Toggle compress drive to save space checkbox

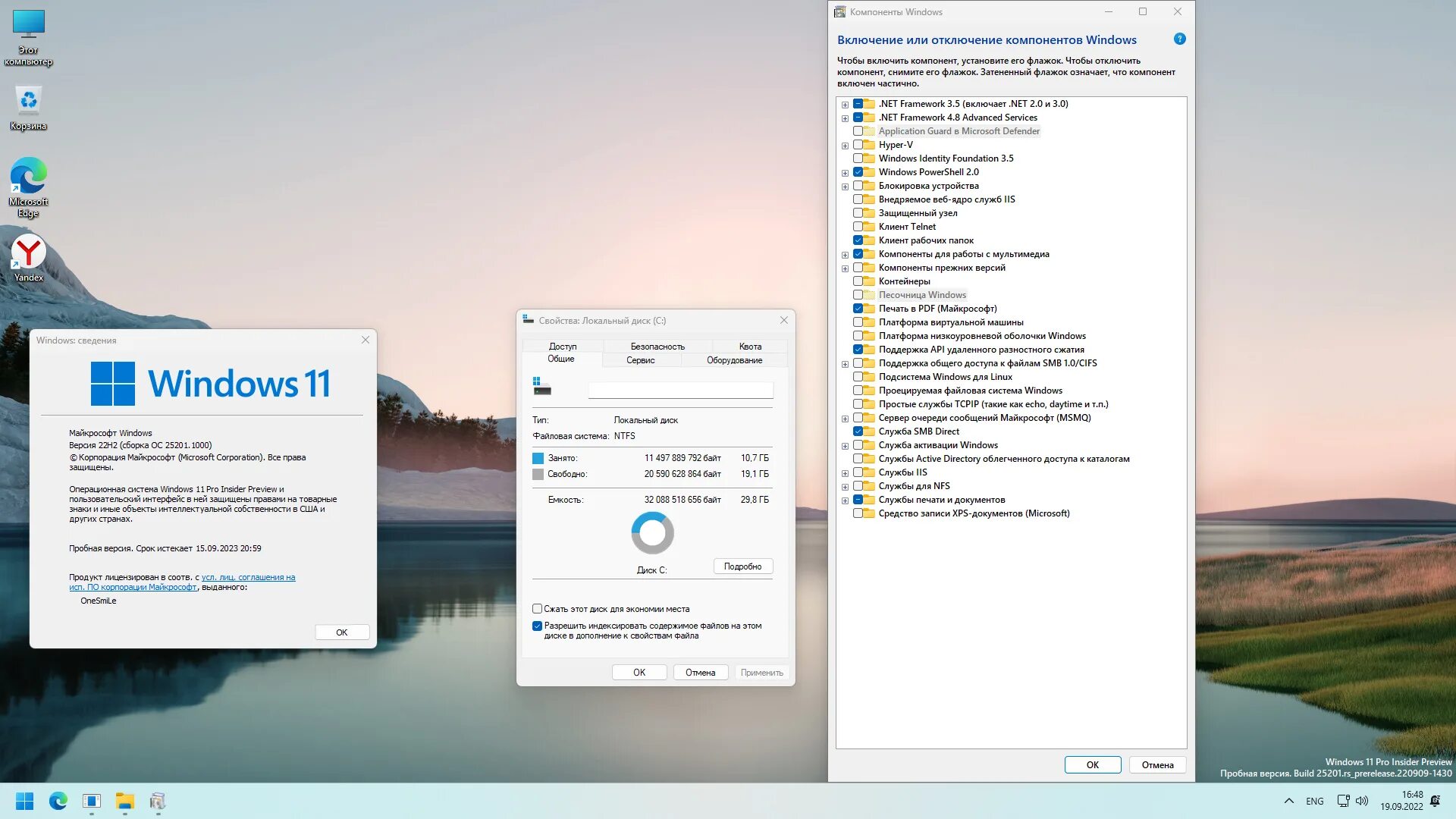click(x=538, y=608)
